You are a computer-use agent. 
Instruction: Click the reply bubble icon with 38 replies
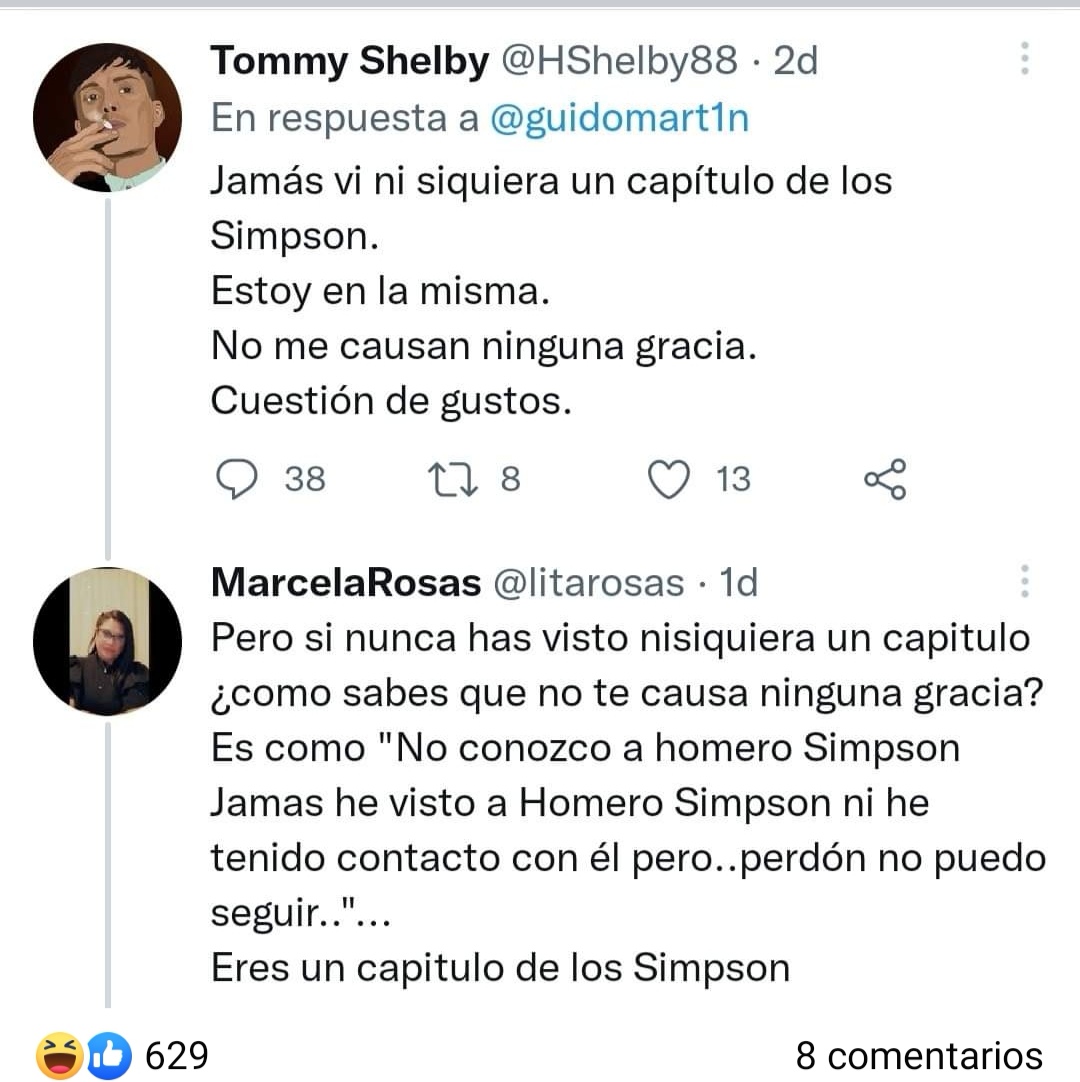click(x=237, y=479)
